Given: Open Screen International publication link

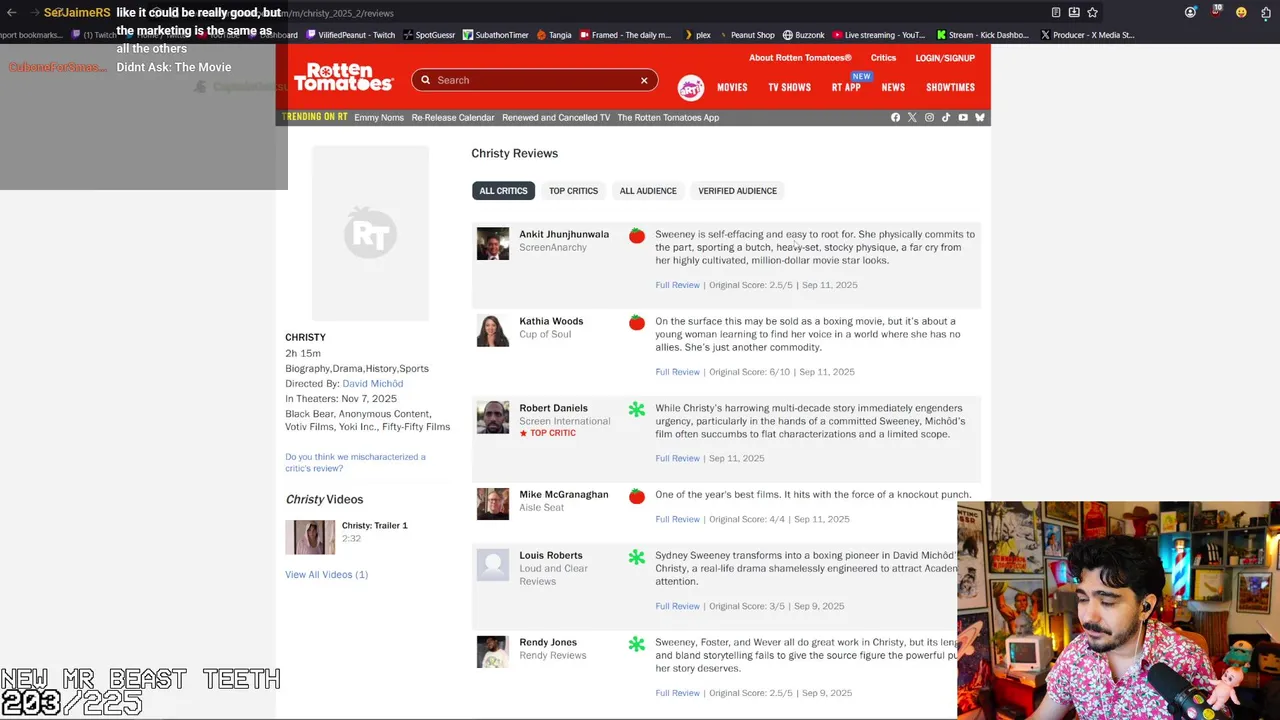Looking at the screenshot, I should pos(565,421).
